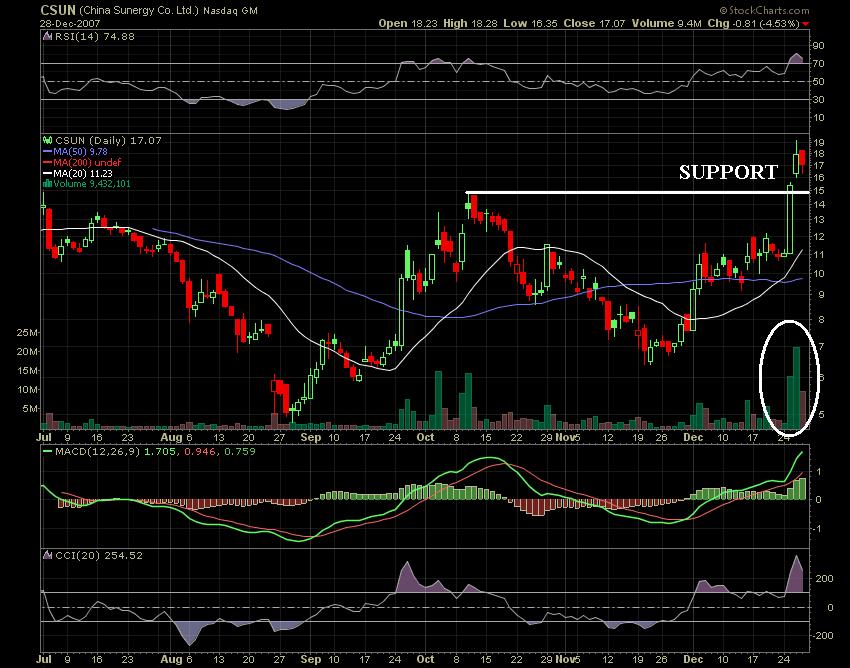Click the red down-arrow change indicator

[x=806, y=24]
